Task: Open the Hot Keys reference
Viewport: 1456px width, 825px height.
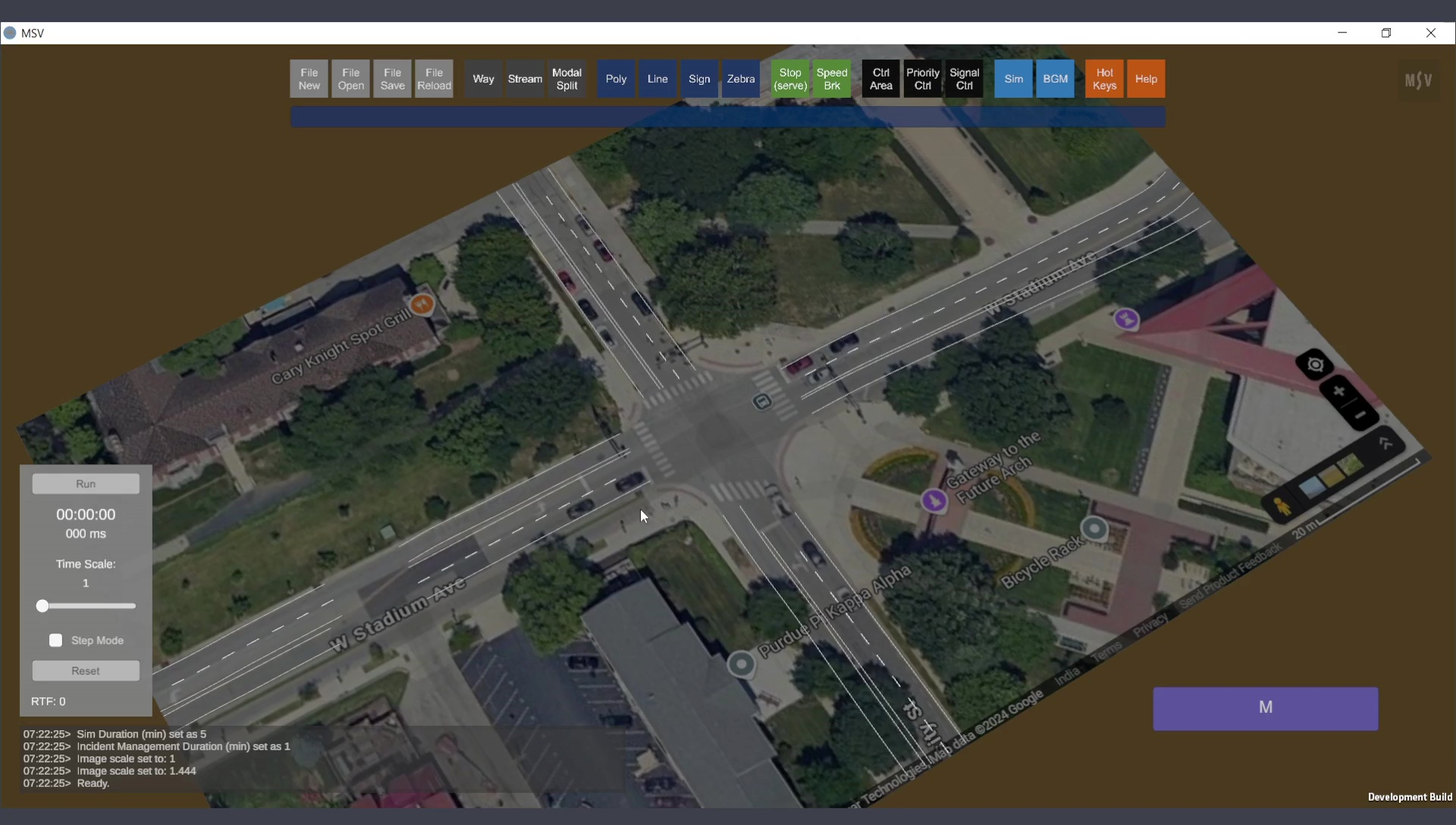Action: (1104, 79)
